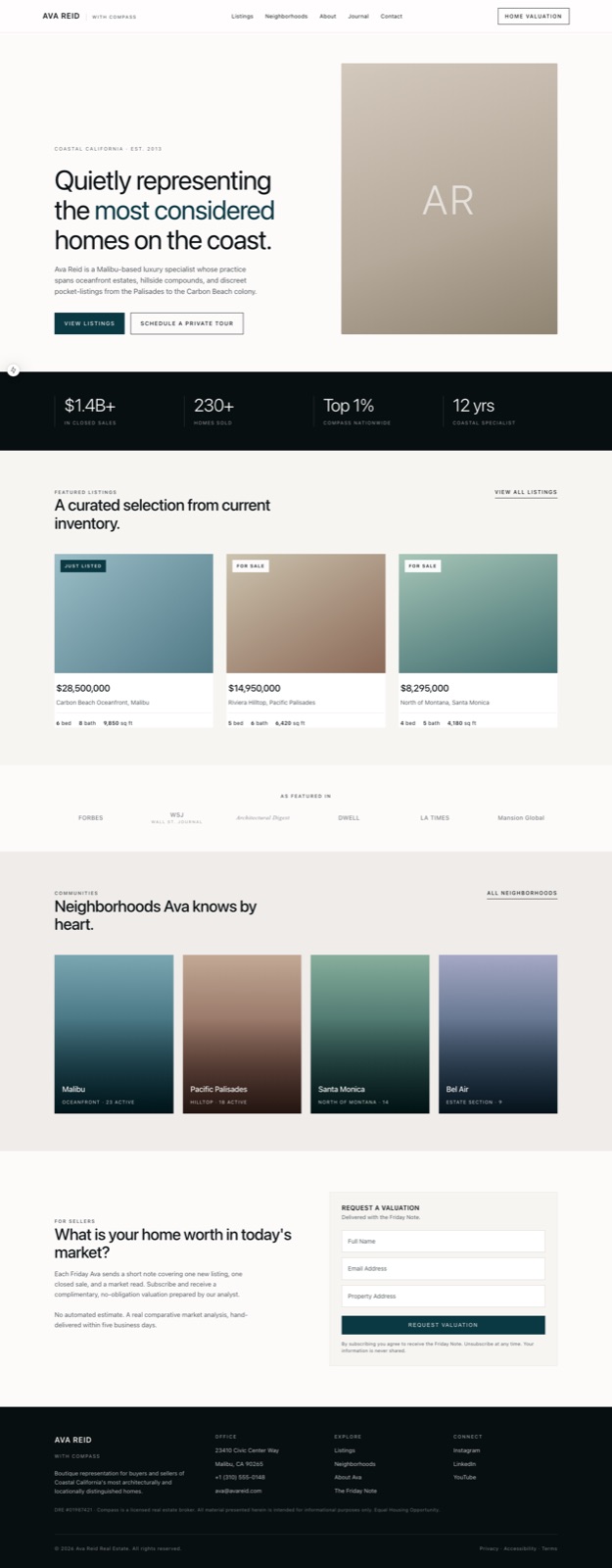Screen dimensions: 612x1568
Task: Open the Terms footer link
Action: 549,1548
